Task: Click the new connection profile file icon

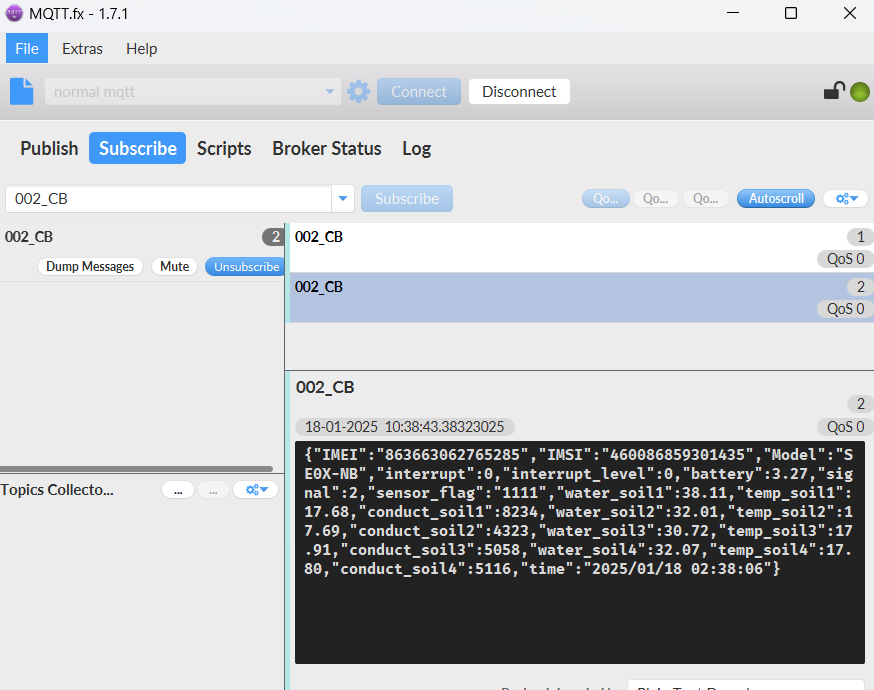Action: (x=22, y=91)
